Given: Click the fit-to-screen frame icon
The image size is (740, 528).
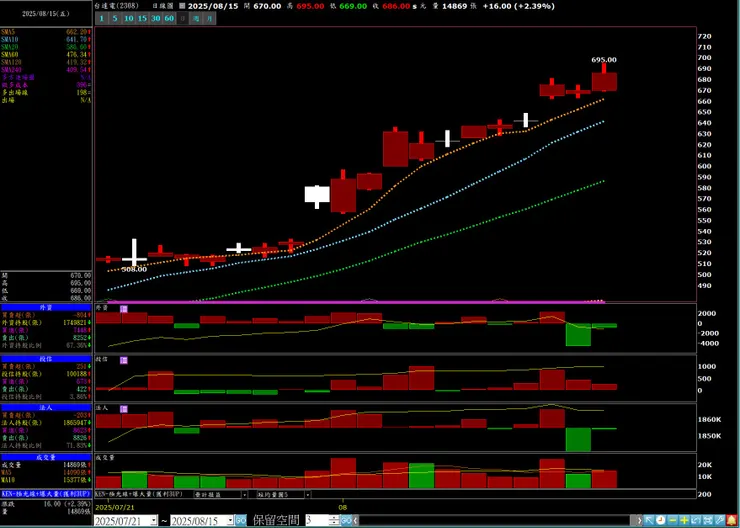Looking at the screenshot, I should click(708, 520).
